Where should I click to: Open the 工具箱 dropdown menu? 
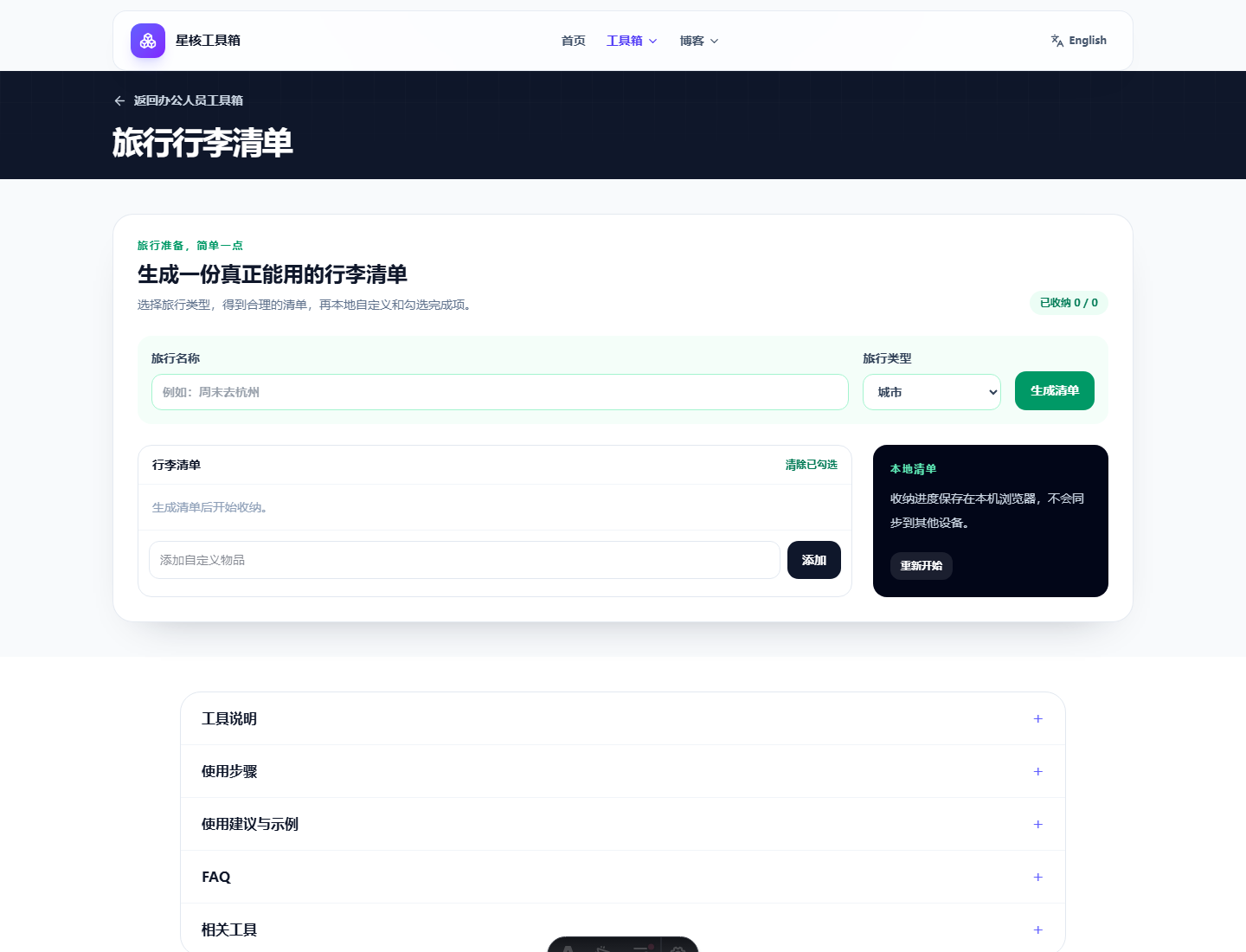point(632,41)
